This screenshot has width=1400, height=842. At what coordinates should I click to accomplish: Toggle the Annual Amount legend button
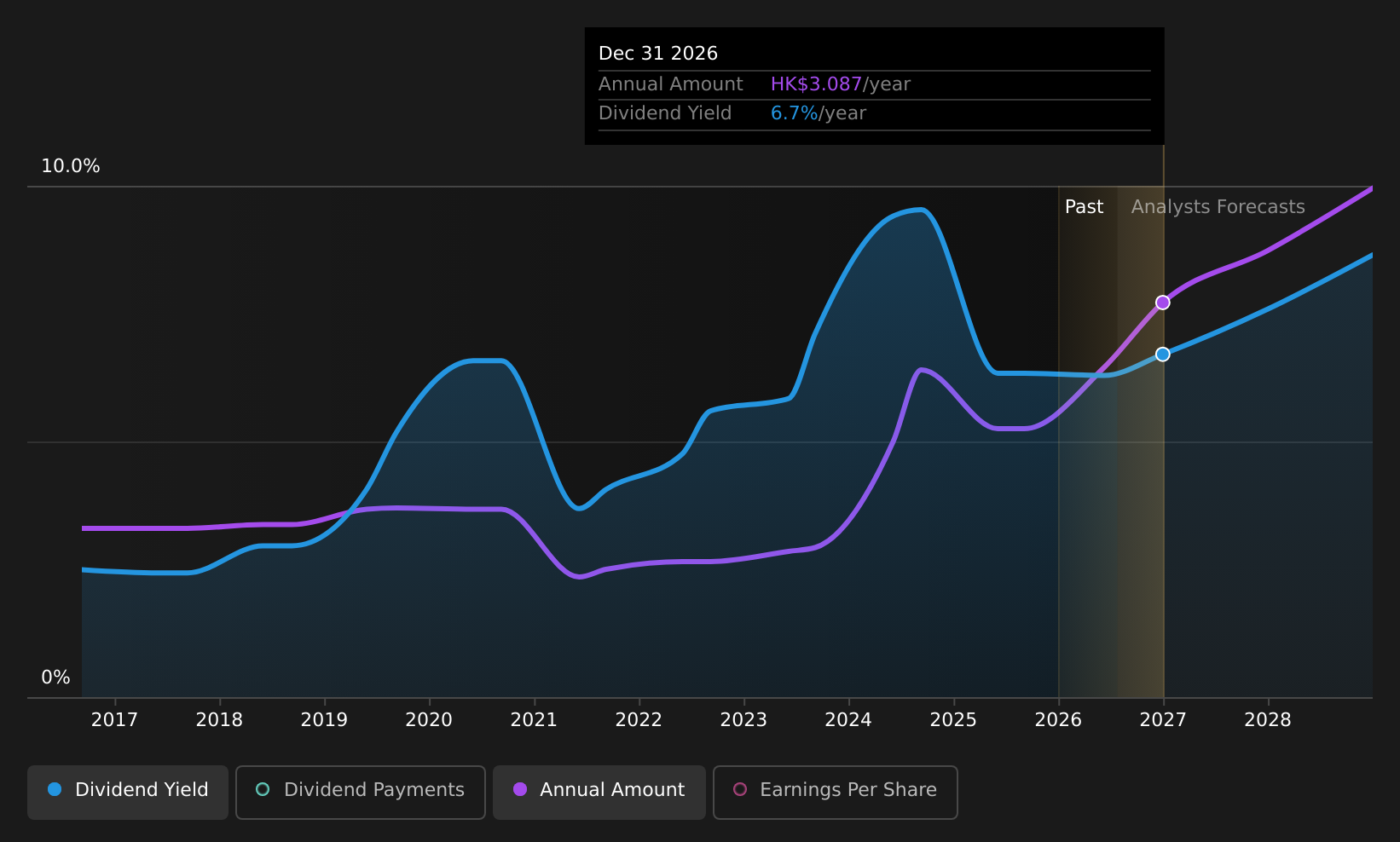click(x=599, y=792)
